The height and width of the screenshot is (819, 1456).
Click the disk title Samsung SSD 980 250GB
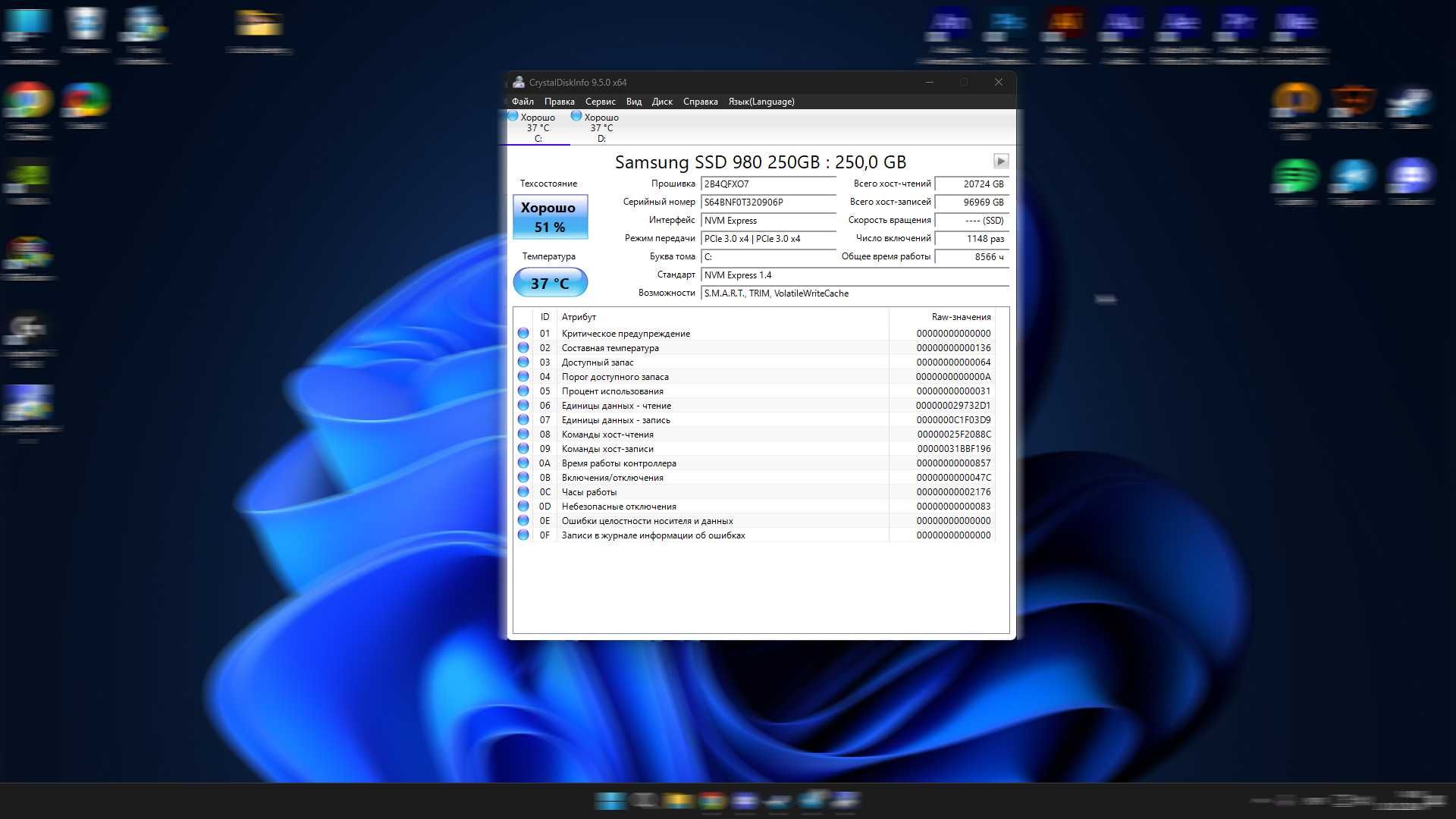click(x=760, y=162)
